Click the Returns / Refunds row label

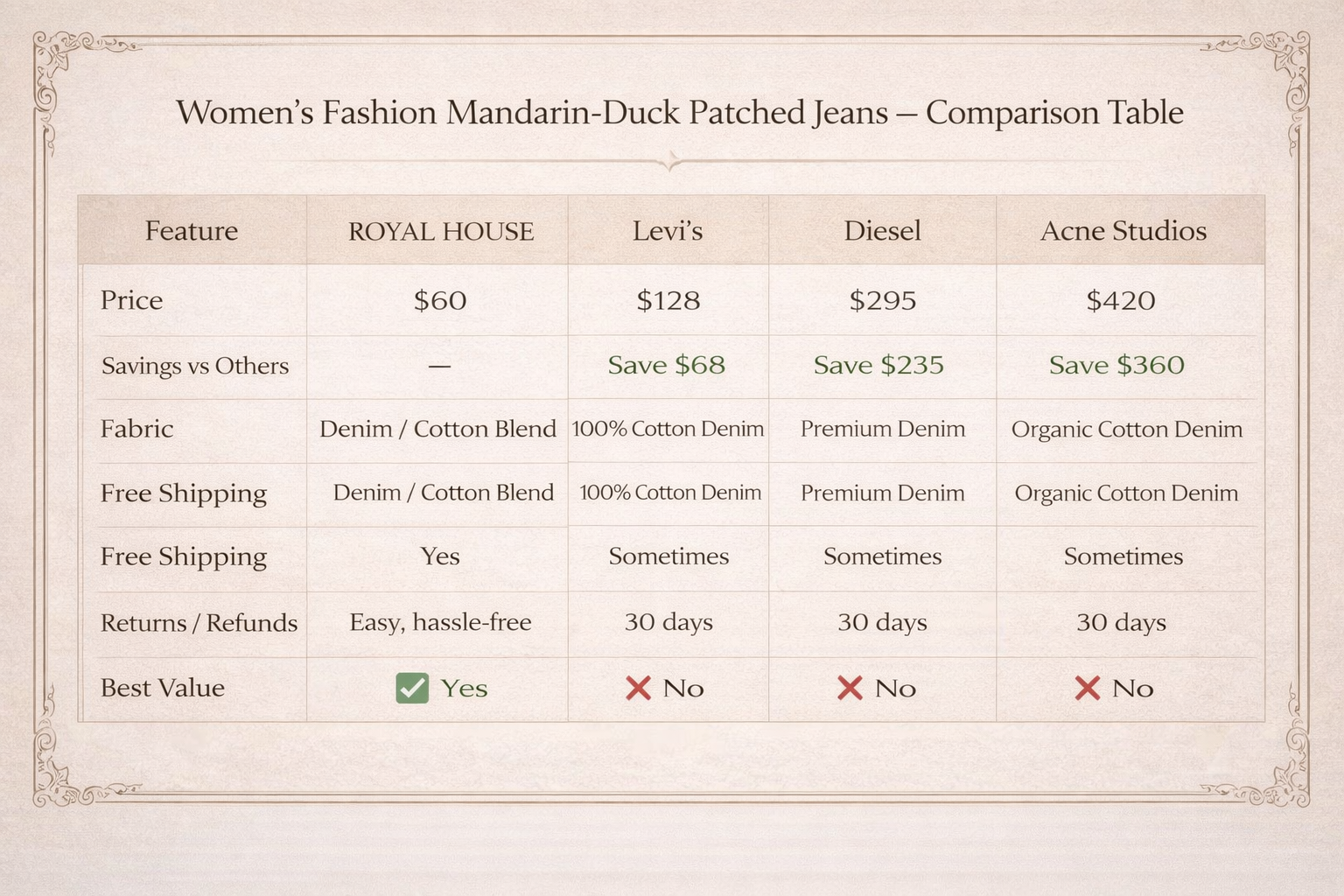pyautogui.click(x=199, y=623)
